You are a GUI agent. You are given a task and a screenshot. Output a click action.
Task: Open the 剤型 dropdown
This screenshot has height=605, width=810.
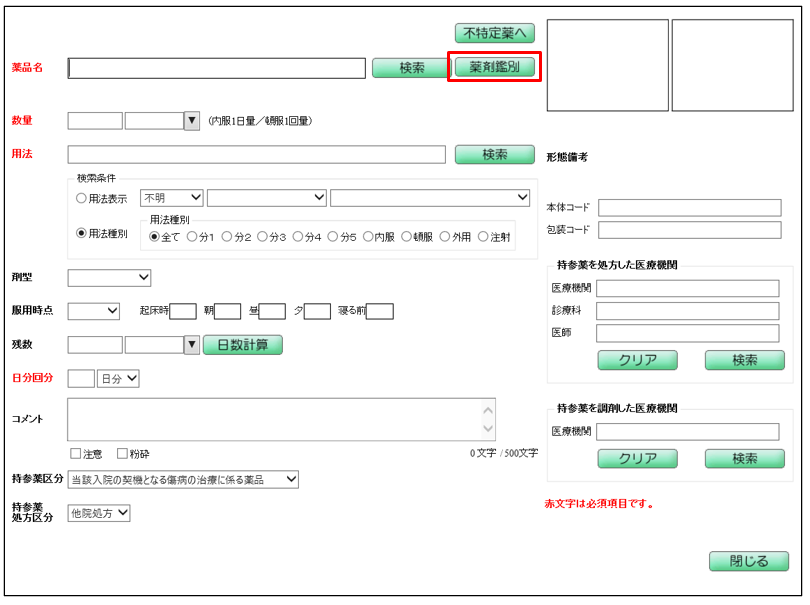tap(109, 277)
